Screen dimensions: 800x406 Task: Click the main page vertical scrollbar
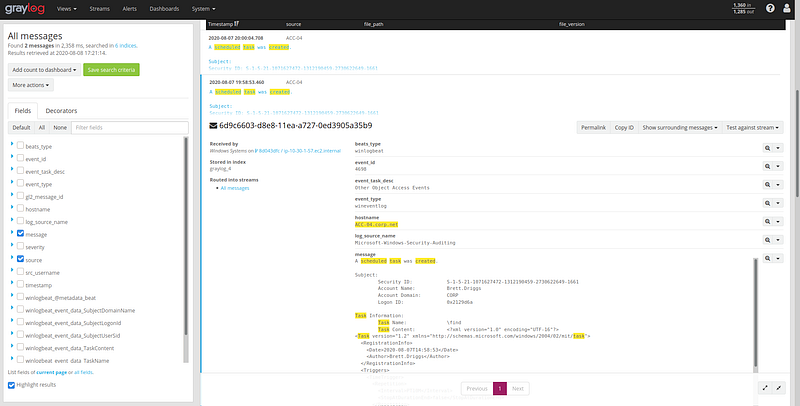(796, 143)
